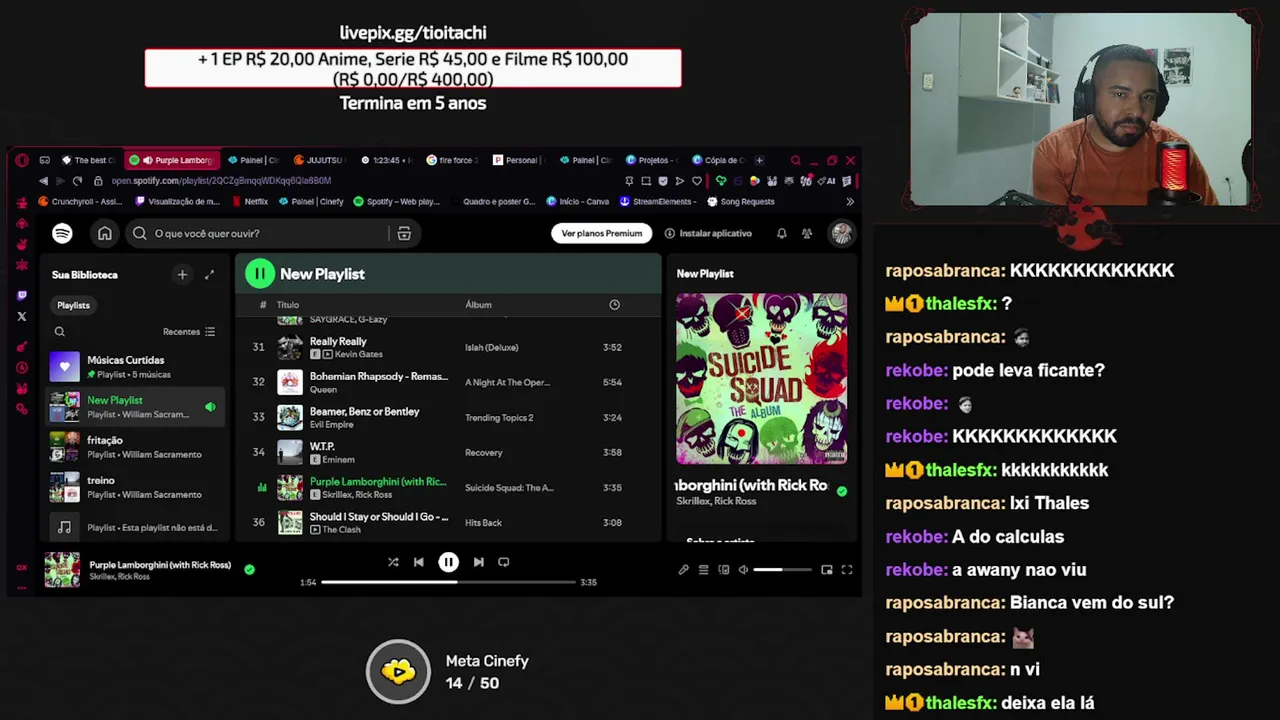Open Músicas Curtidas playlist
Viewport: 1280px width, 720px height.
point(135,367)
